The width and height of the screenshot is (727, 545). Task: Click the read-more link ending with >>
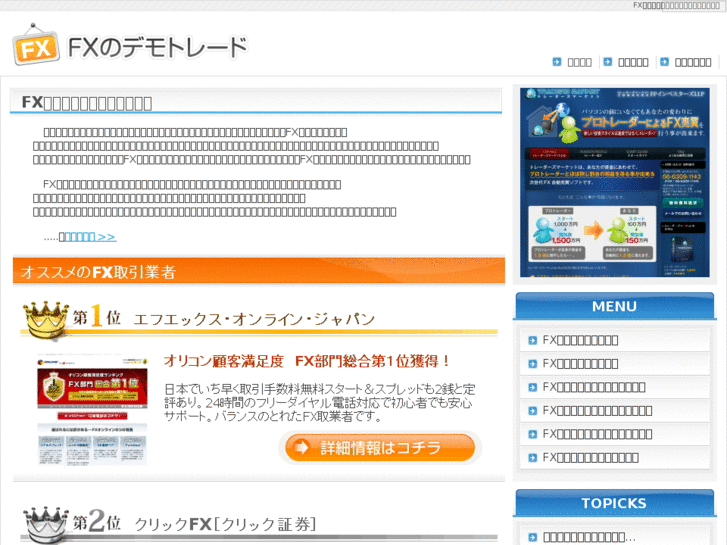[x=90, y=237]
